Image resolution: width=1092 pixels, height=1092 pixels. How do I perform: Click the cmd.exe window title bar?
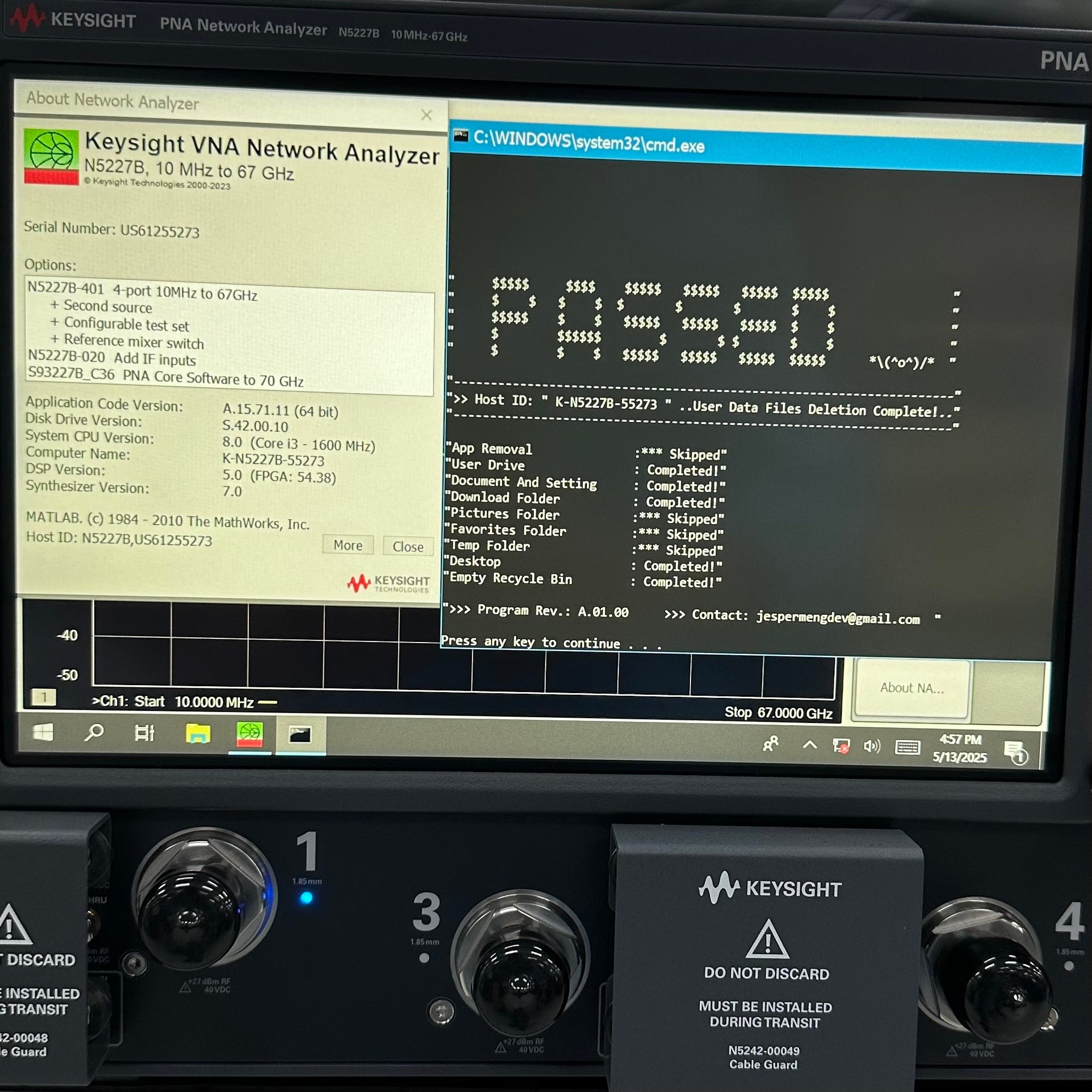[x=766, y=149]
